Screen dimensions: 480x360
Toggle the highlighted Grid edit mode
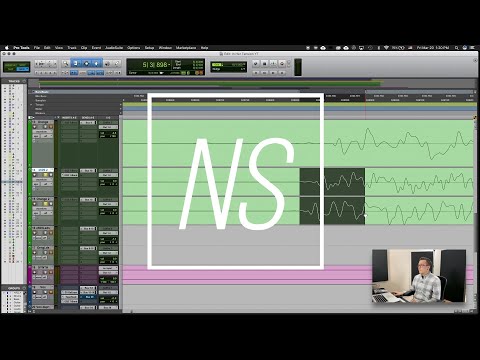click(22, 69)
